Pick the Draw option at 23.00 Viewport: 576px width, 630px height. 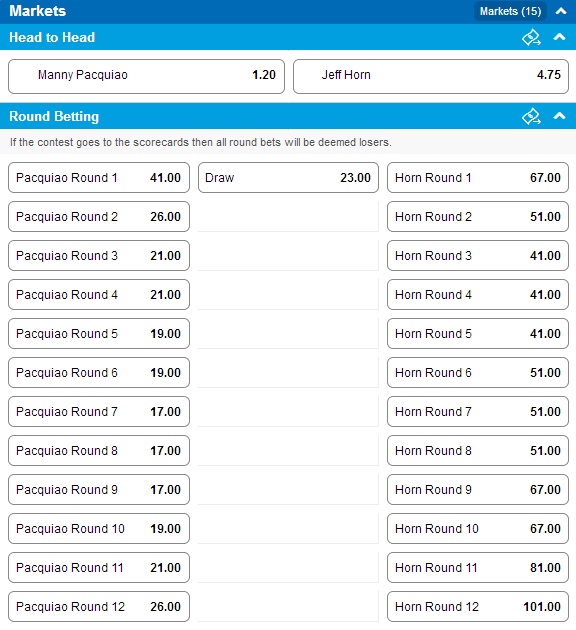tap(288, 178)
